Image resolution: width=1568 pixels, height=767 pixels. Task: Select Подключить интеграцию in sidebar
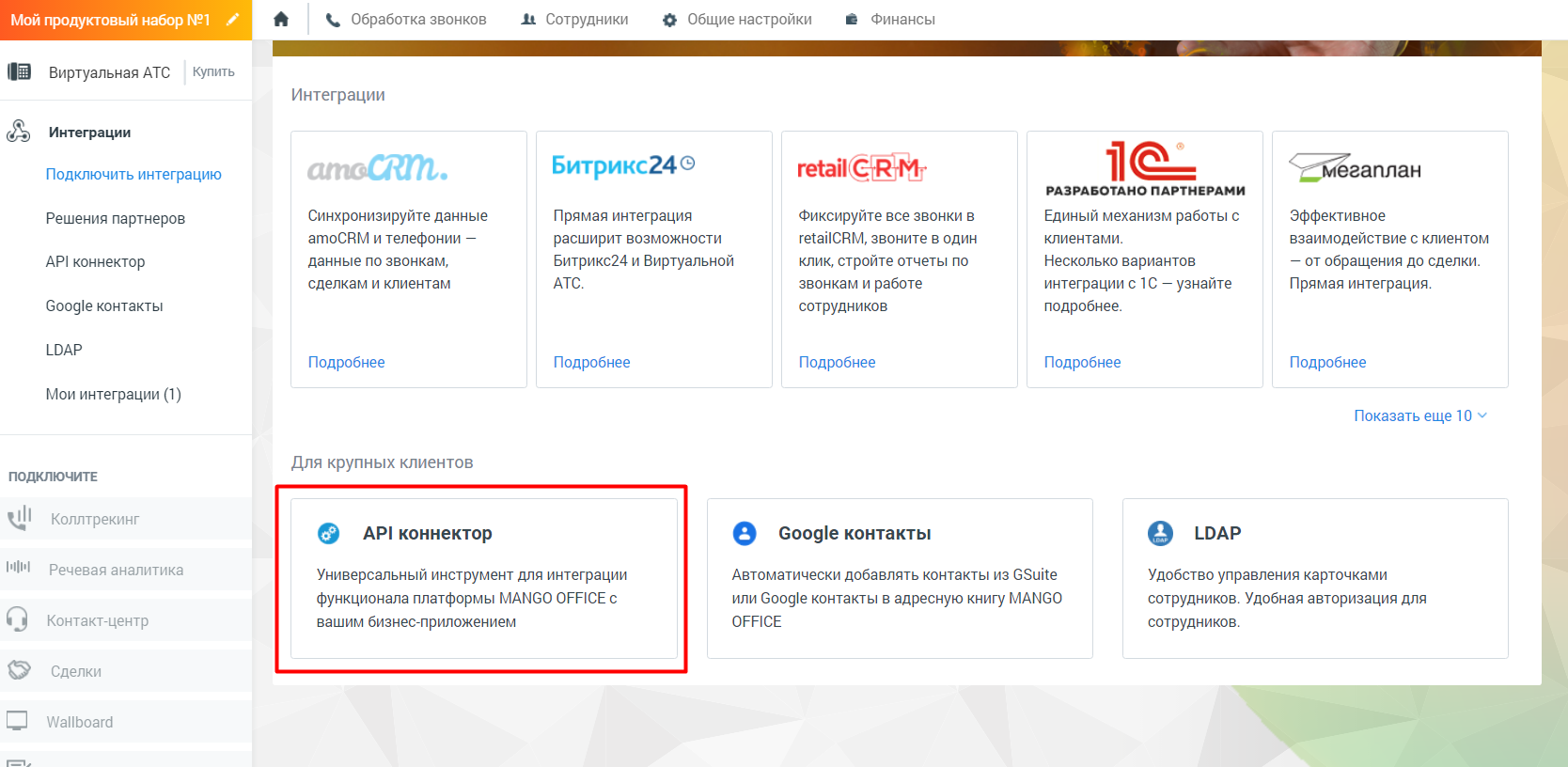(x=133, y=174)
